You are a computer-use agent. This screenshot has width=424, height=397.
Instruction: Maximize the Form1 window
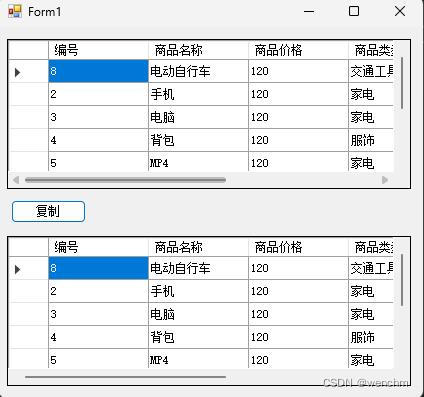tap(354, 11)
